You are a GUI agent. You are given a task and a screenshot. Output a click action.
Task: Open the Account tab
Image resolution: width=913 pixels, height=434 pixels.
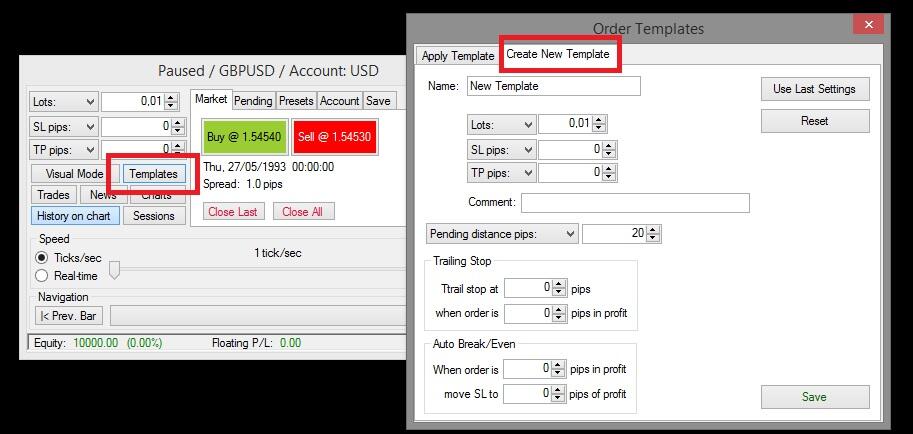(x=339, y=101)
